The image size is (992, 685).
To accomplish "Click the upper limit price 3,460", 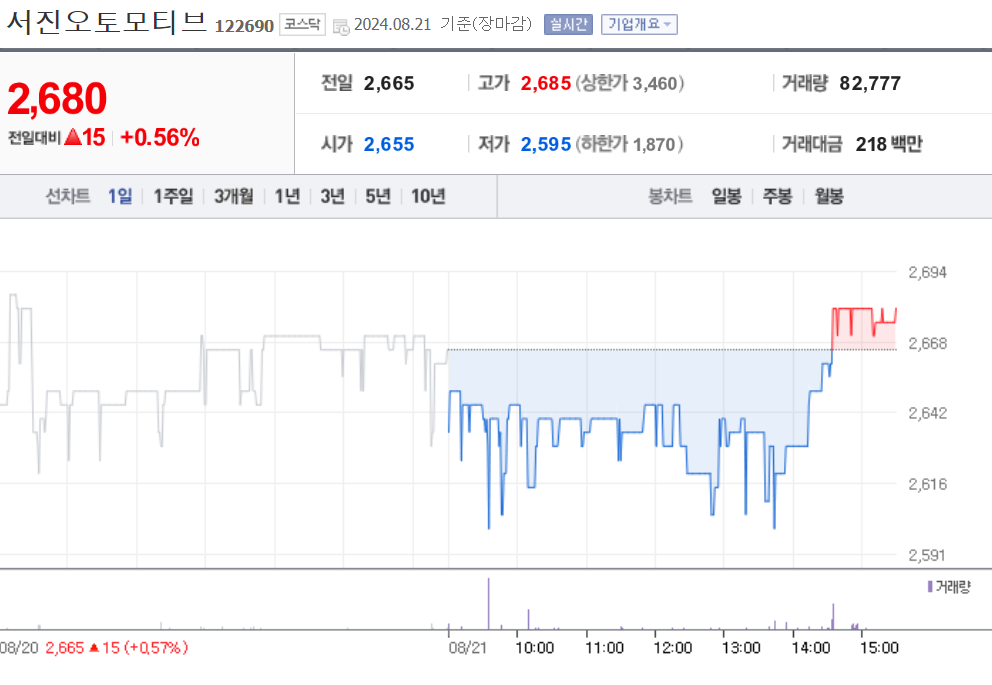I will point(655,83).
